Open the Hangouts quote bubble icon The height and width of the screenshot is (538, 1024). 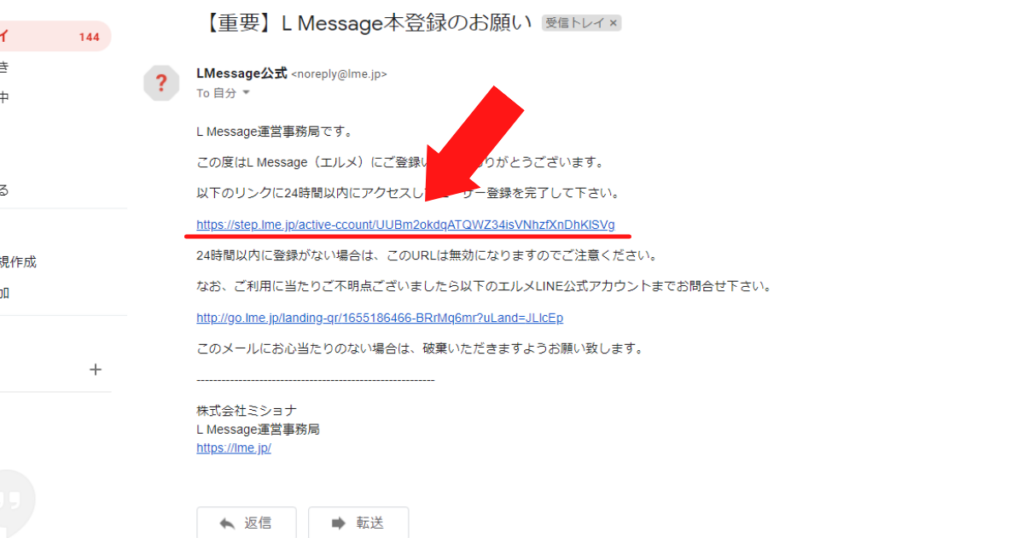12,501
